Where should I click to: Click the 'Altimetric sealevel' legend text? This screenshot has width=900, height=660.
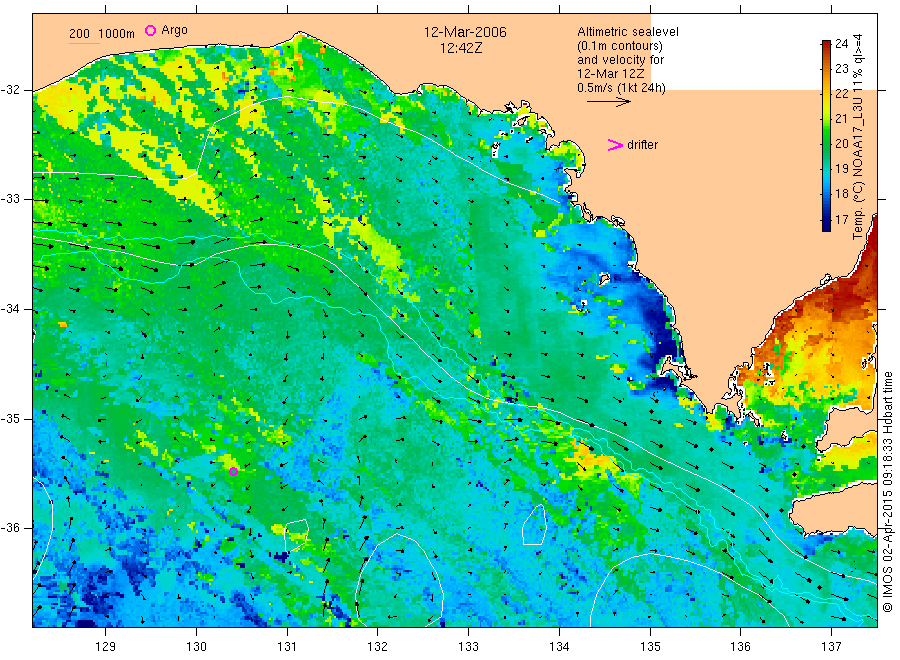(x=627, y=32)
